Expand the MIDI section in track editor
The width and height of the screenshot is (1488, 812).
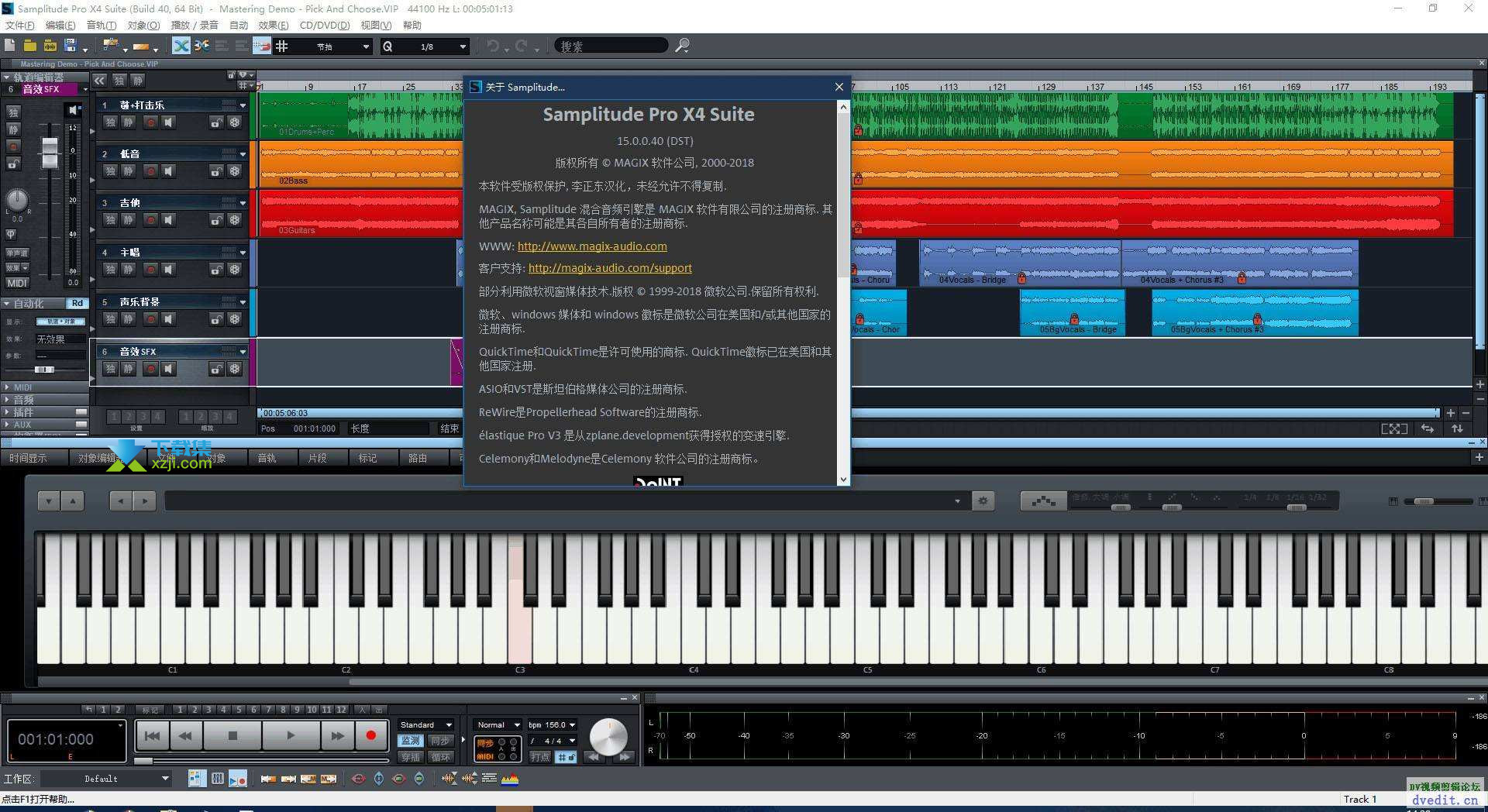6,387
